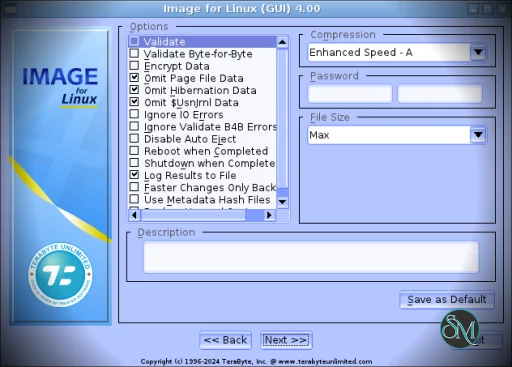The width and height of the screenshot is (512, 367).
Task: Check Reboot when Completed
Action: 134,151
